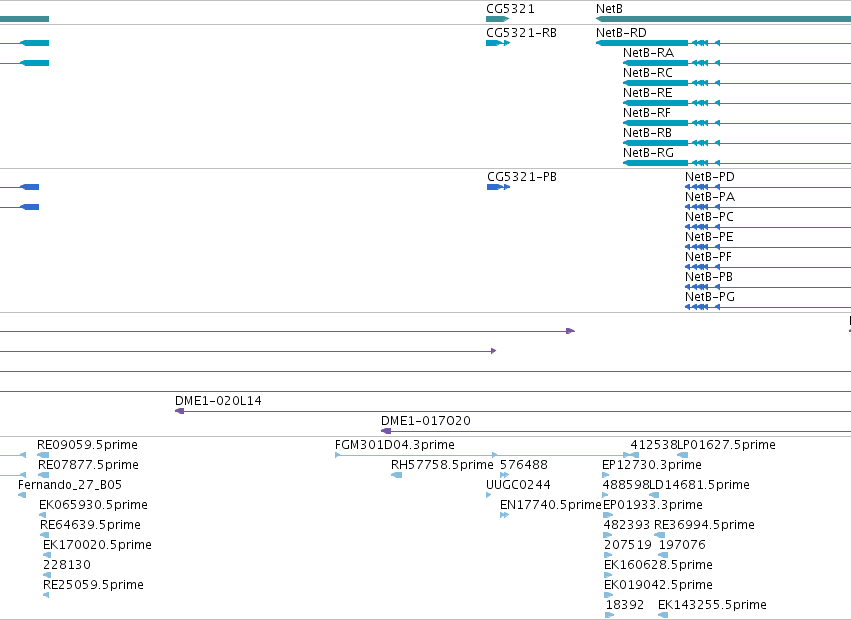The width and height of the screenshot is (851, 620).
Task: Select the RE36994.5prime EST label
Action: pyautogui.click(x=704, y=525)
